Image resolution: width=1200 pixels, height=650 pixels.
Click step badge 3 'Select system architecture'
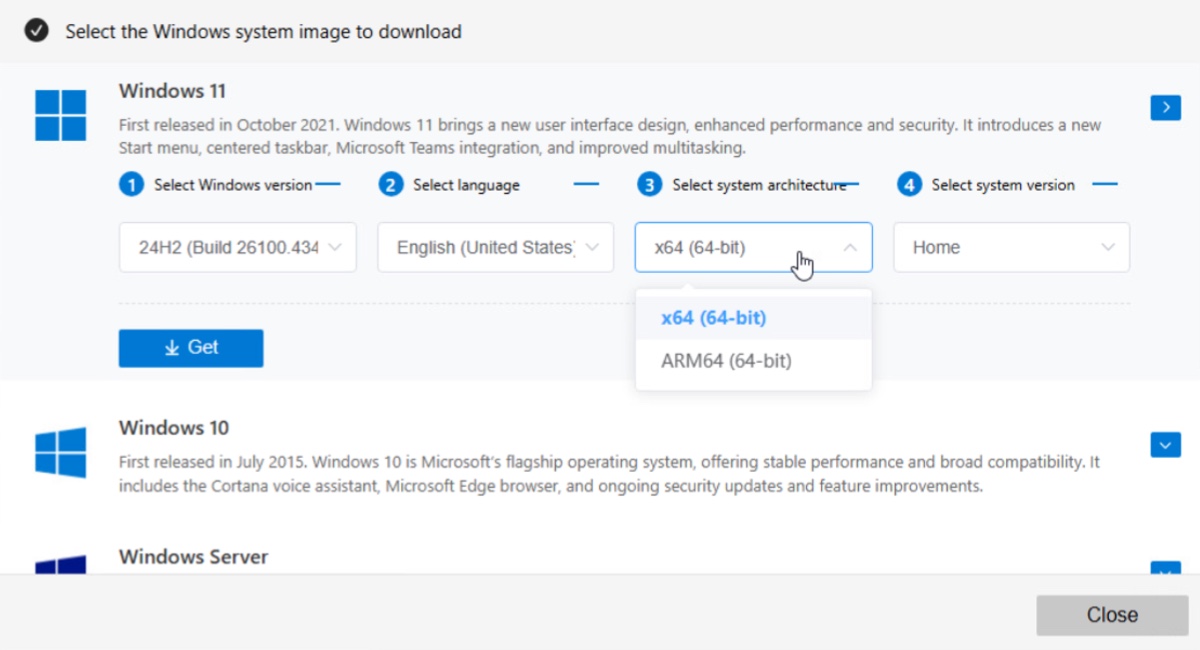[x=651, y=184]
